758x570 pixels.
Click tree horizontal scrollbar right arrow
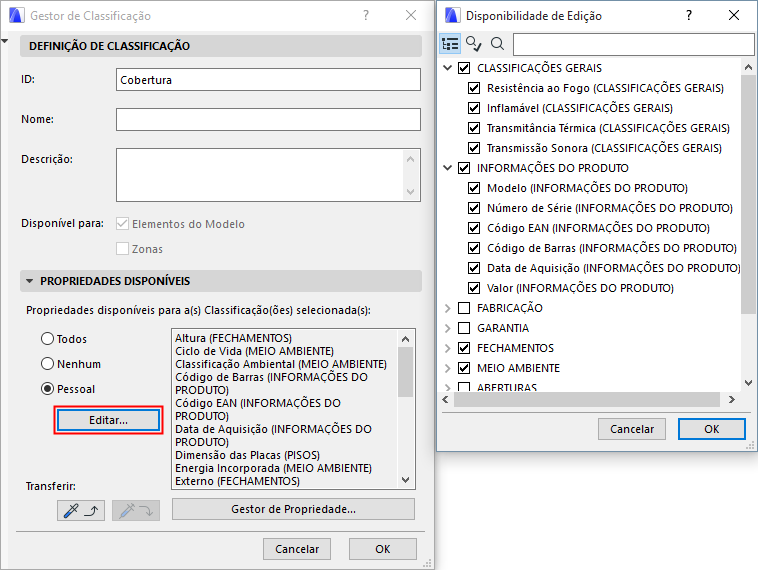(x=732, y=399)
